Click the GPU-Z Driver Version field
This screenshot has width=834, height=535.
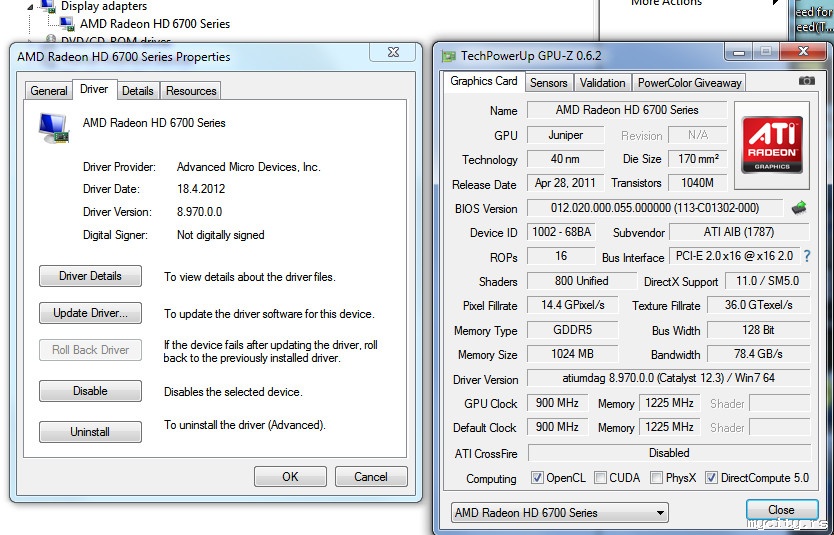669,378
